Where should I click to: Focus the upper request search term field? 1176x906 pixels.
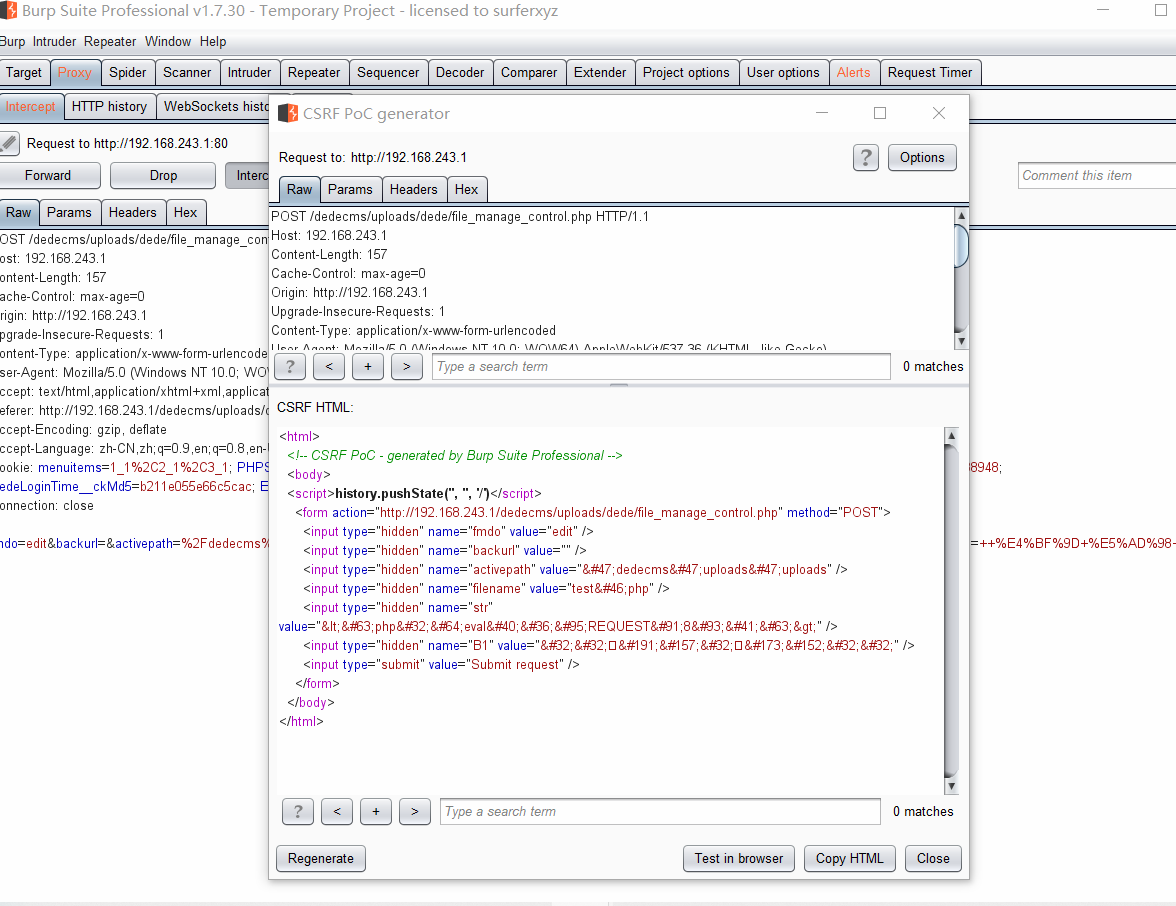[x=661, y=367]
